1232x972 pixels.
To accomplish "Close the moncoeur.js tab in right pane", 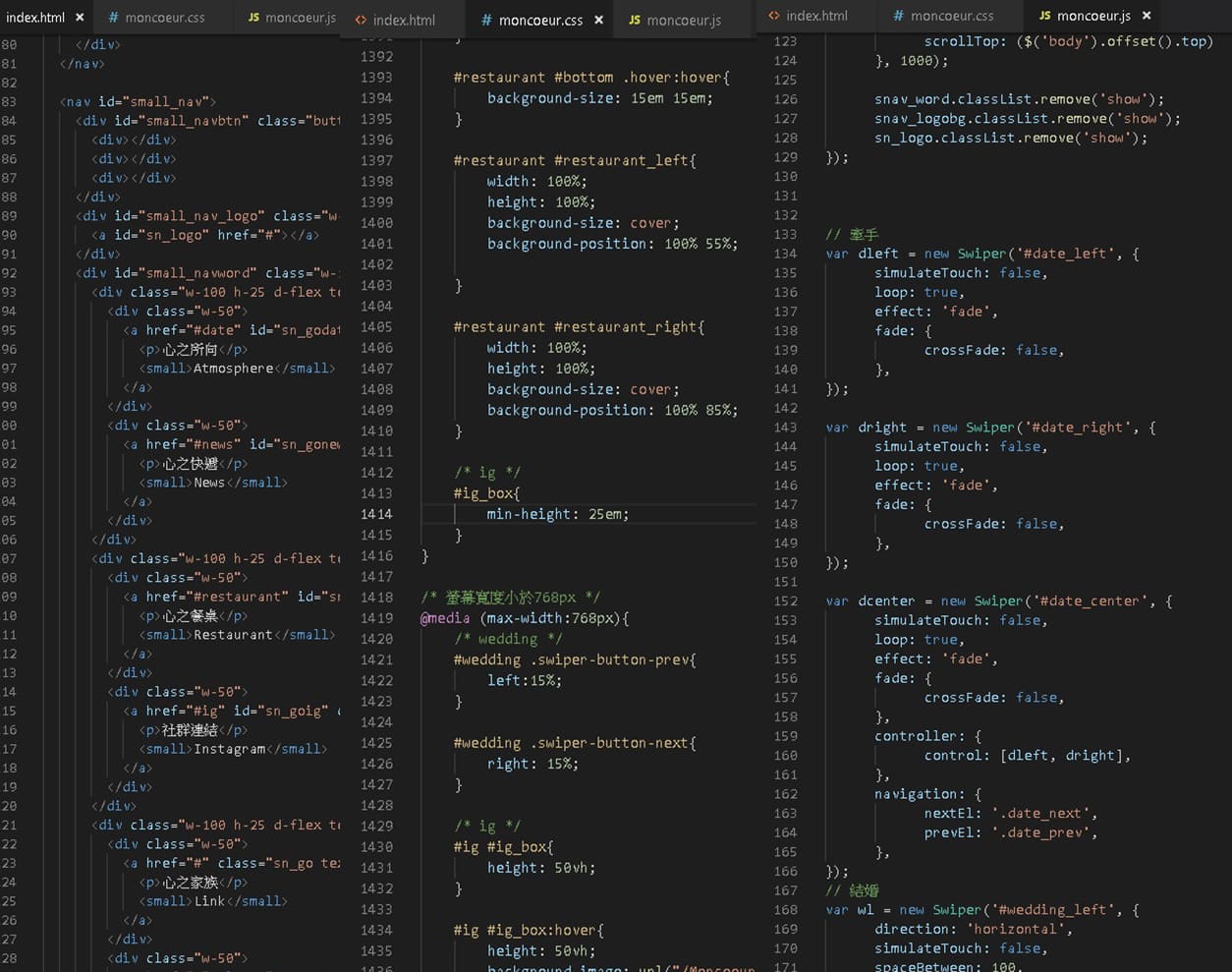I will point(1147,16).
